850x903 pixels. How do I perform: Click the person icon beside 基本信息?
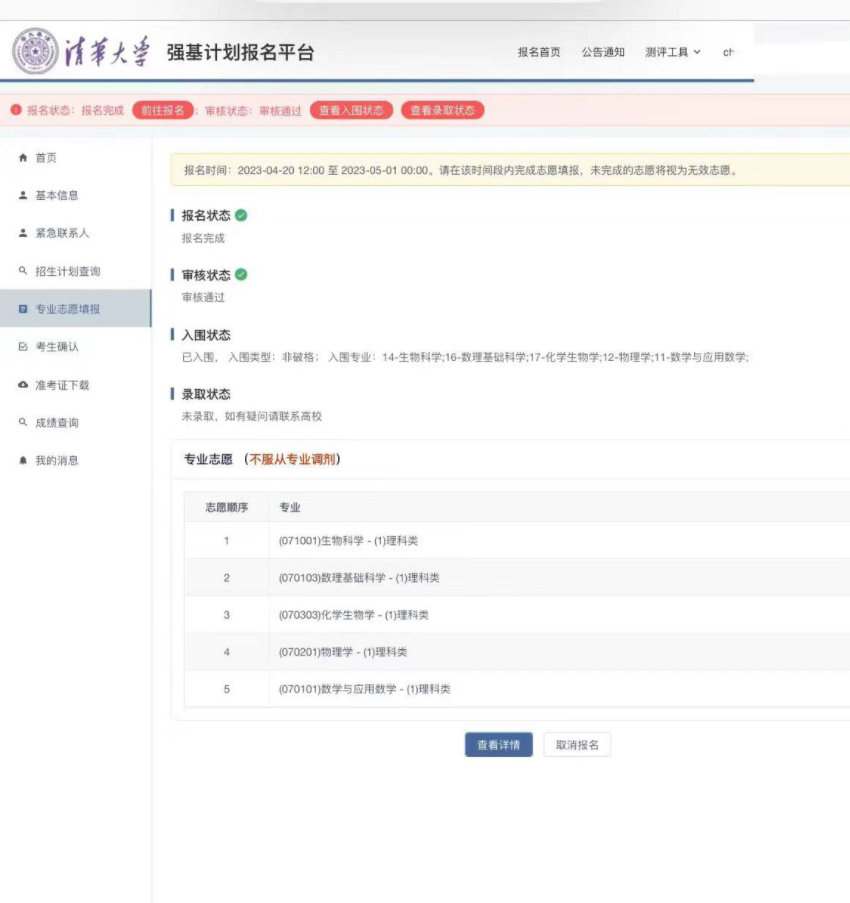point(23,196)
